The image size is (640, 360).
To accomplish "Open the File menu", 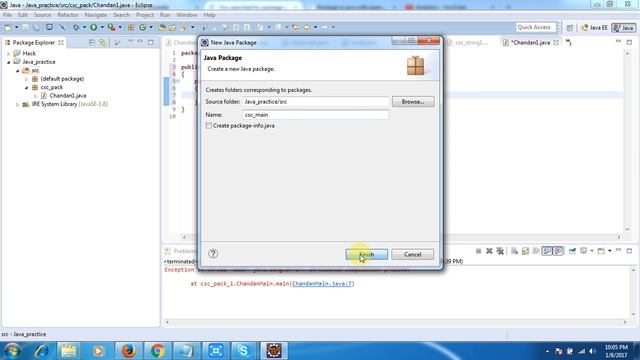I will click(x=7, y=15).
